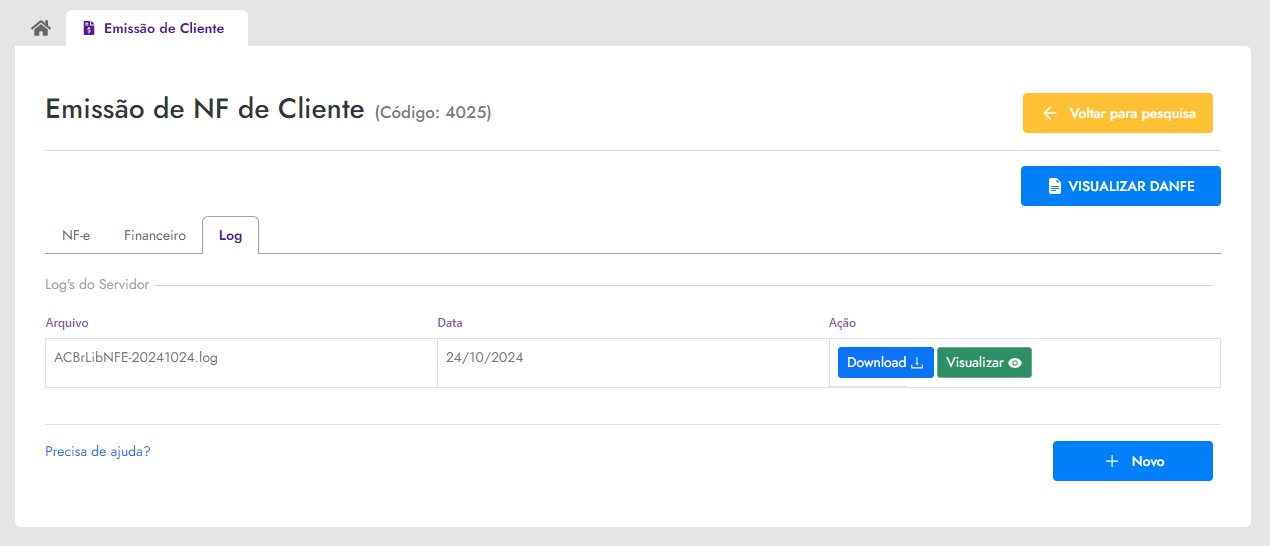Click the 24/10/2024 date cell
1270x546 pixels.
pos(633,363)
